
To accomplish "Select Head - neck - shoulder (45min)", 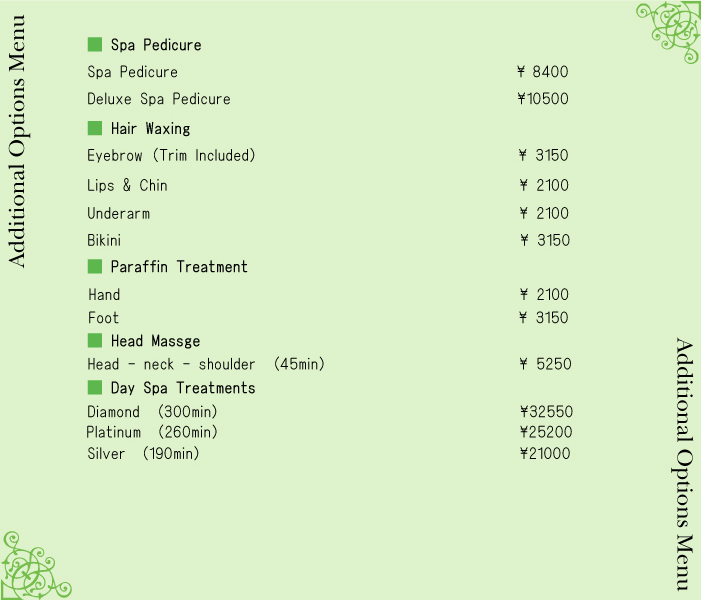I will point(205,364).
